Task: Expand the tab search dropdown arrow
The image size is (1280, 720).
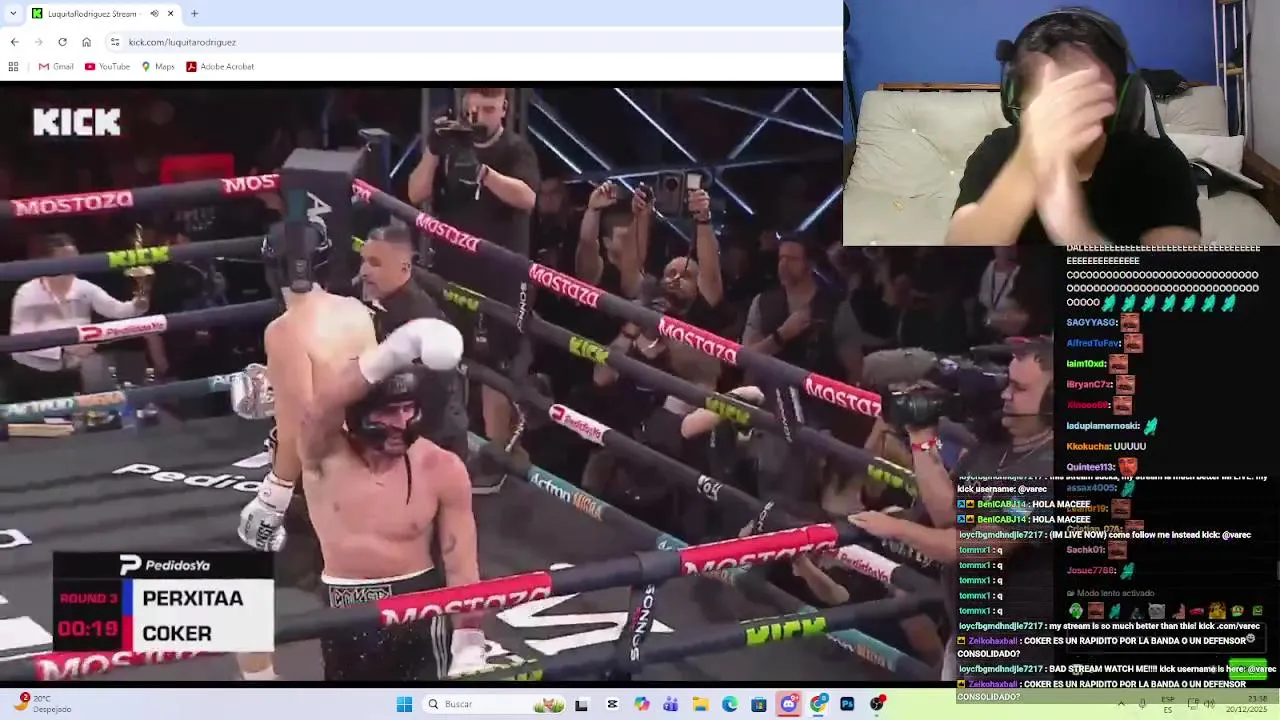Action: (12, 13)
